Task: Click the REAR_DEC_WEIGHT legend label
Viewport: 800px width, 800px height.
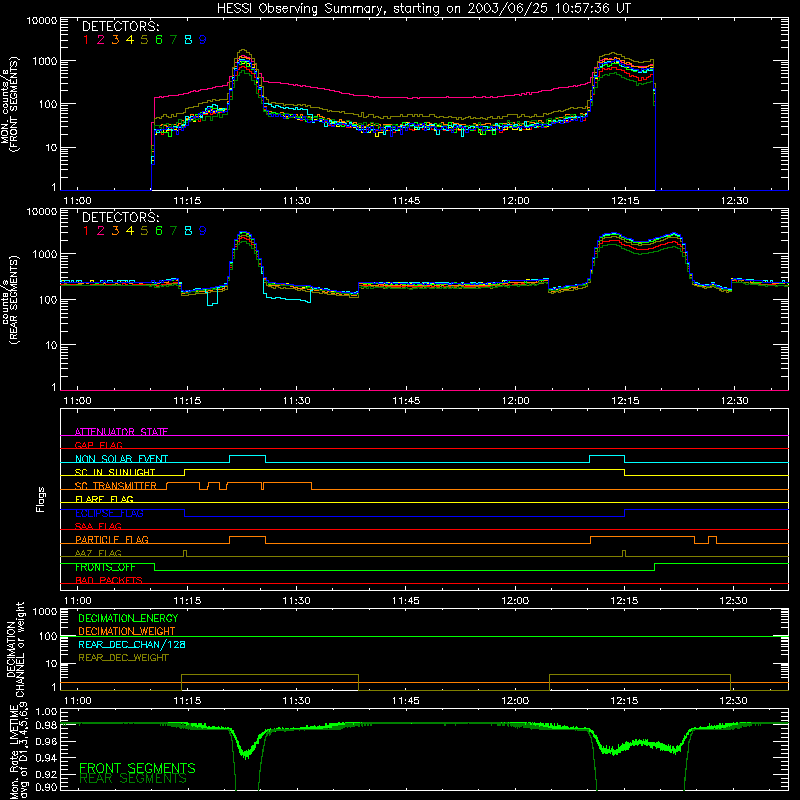Action: tap(123, 658)
